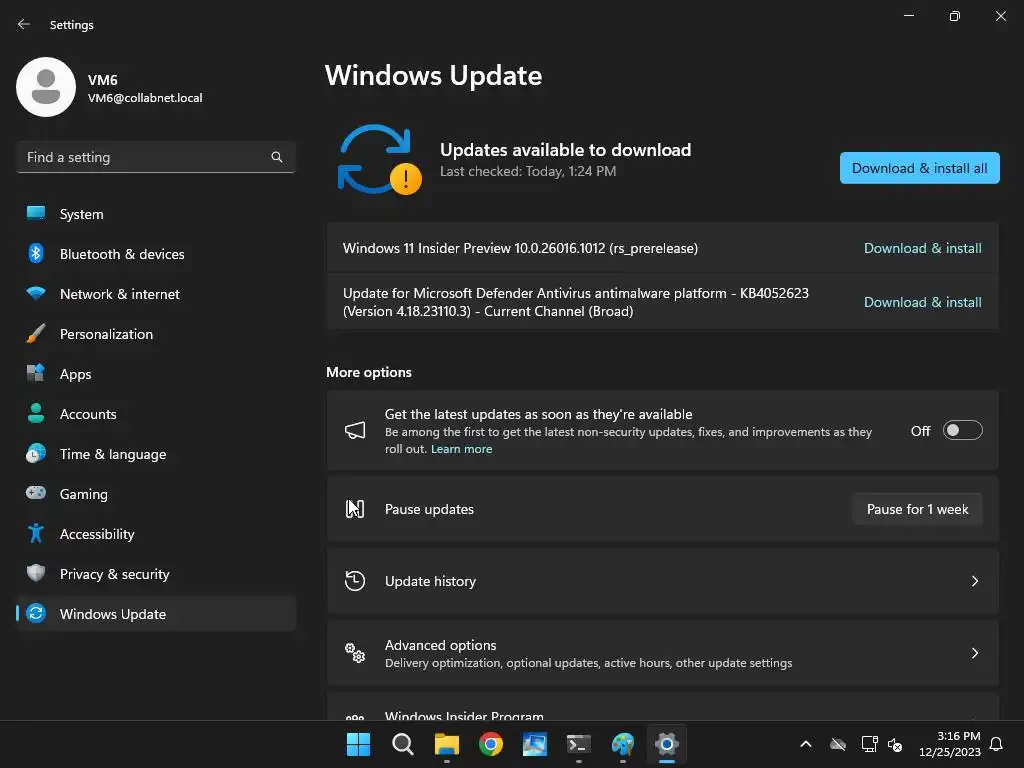This screenshot has height=768, width=1024.
Task: Click Pause for 1 week button
Action: click(918, 509)
